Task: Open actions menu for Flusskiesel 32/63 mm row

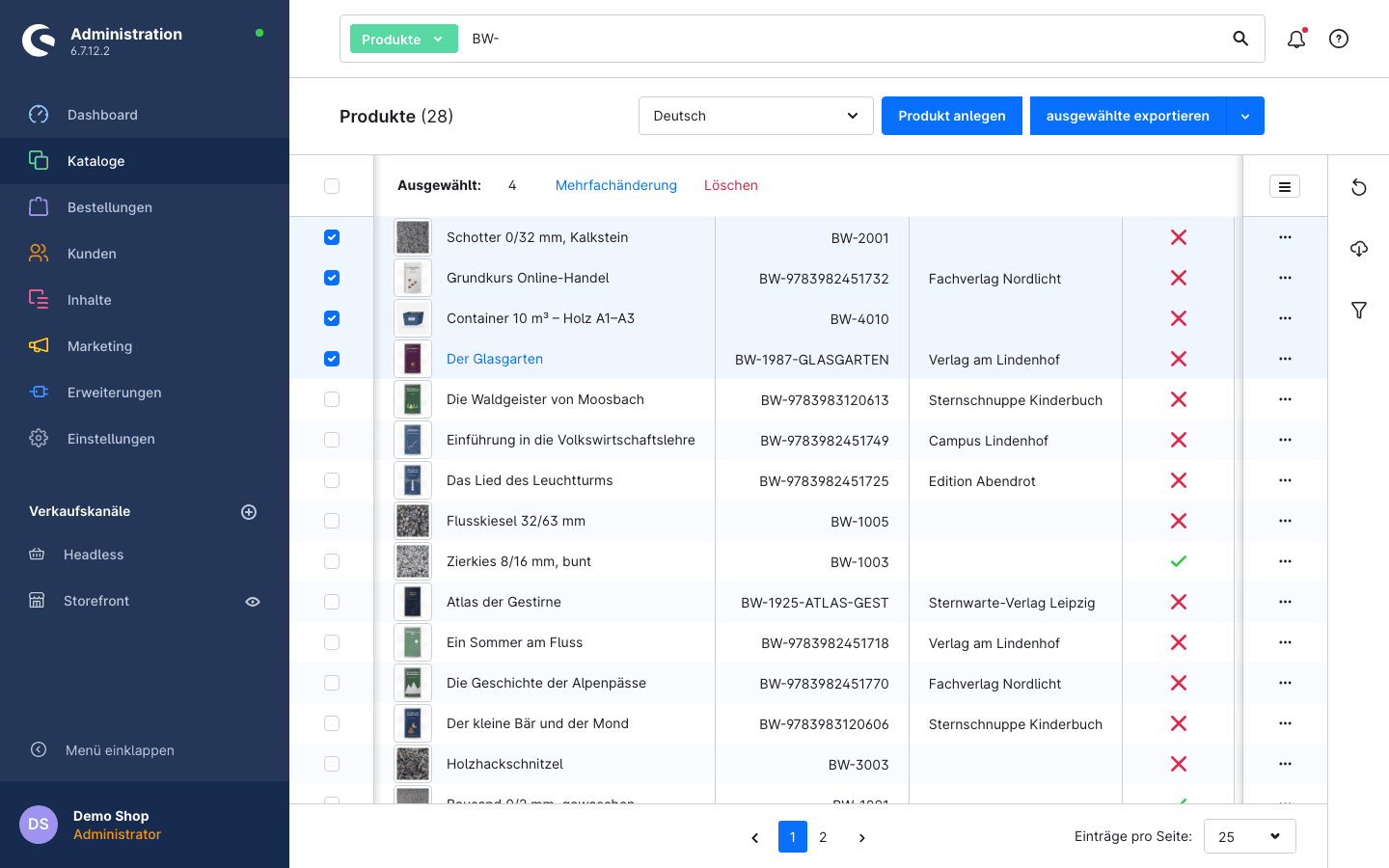Action: (x=1285, y=521)
